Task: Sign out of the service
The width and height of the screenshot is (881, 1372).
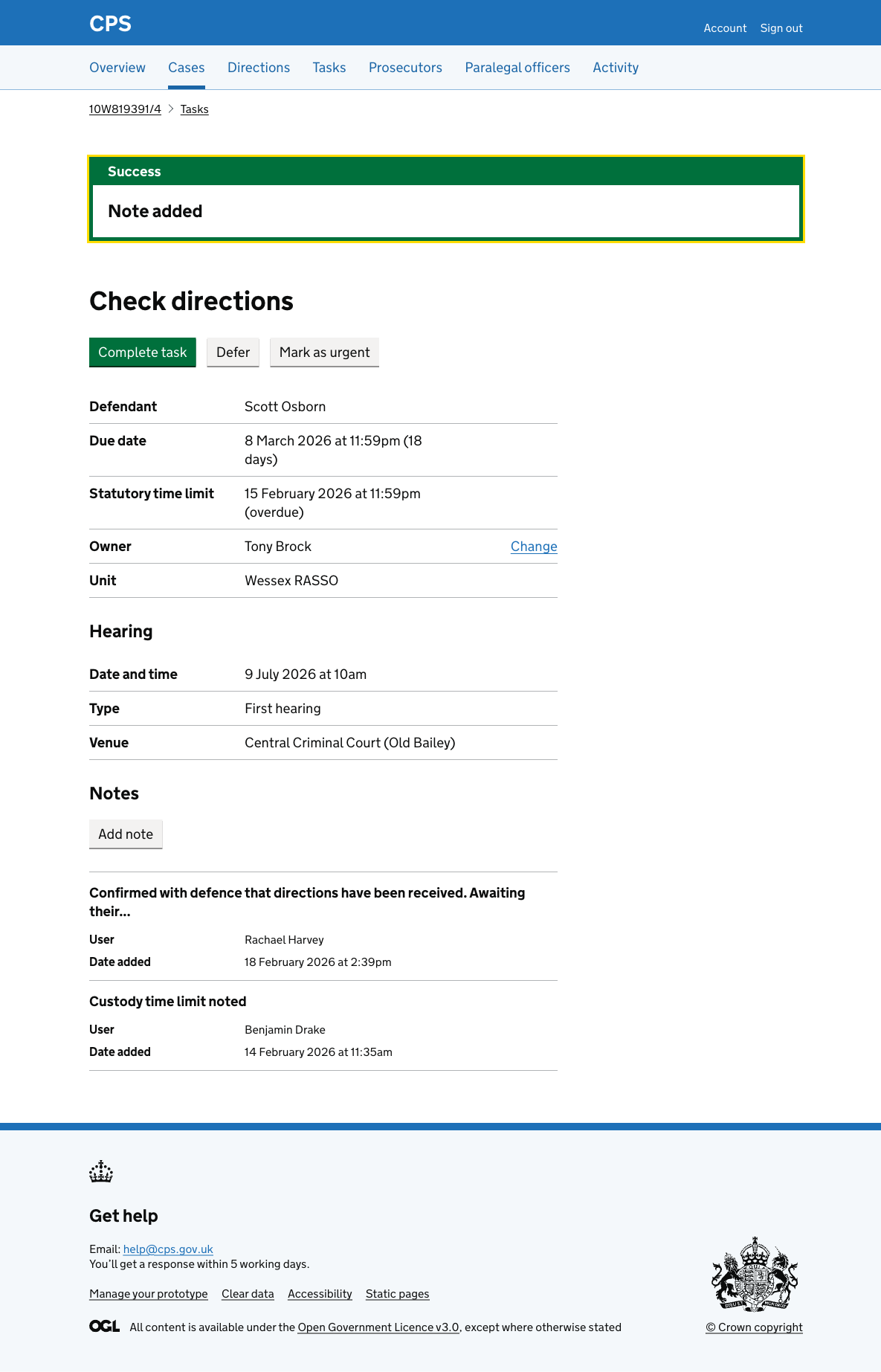Action: click(781, 28)
